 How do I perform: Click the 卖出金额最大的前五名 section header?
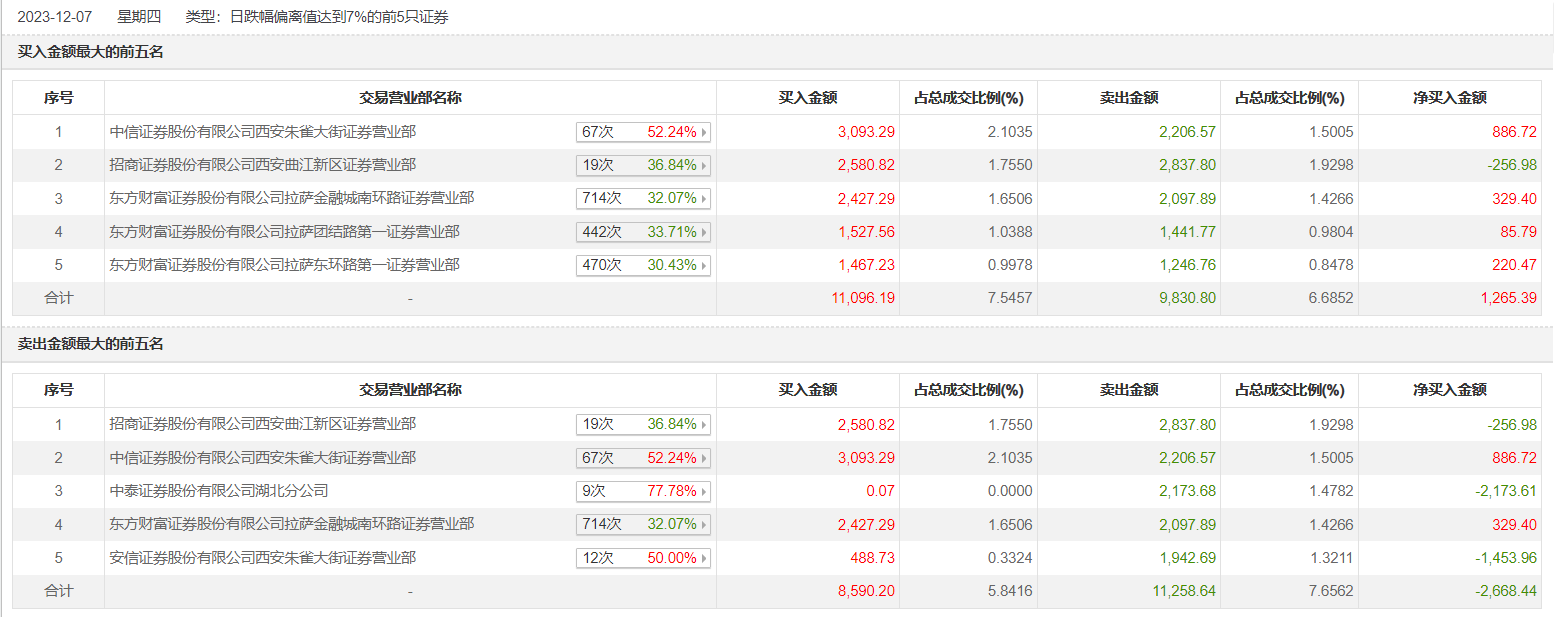90,344
